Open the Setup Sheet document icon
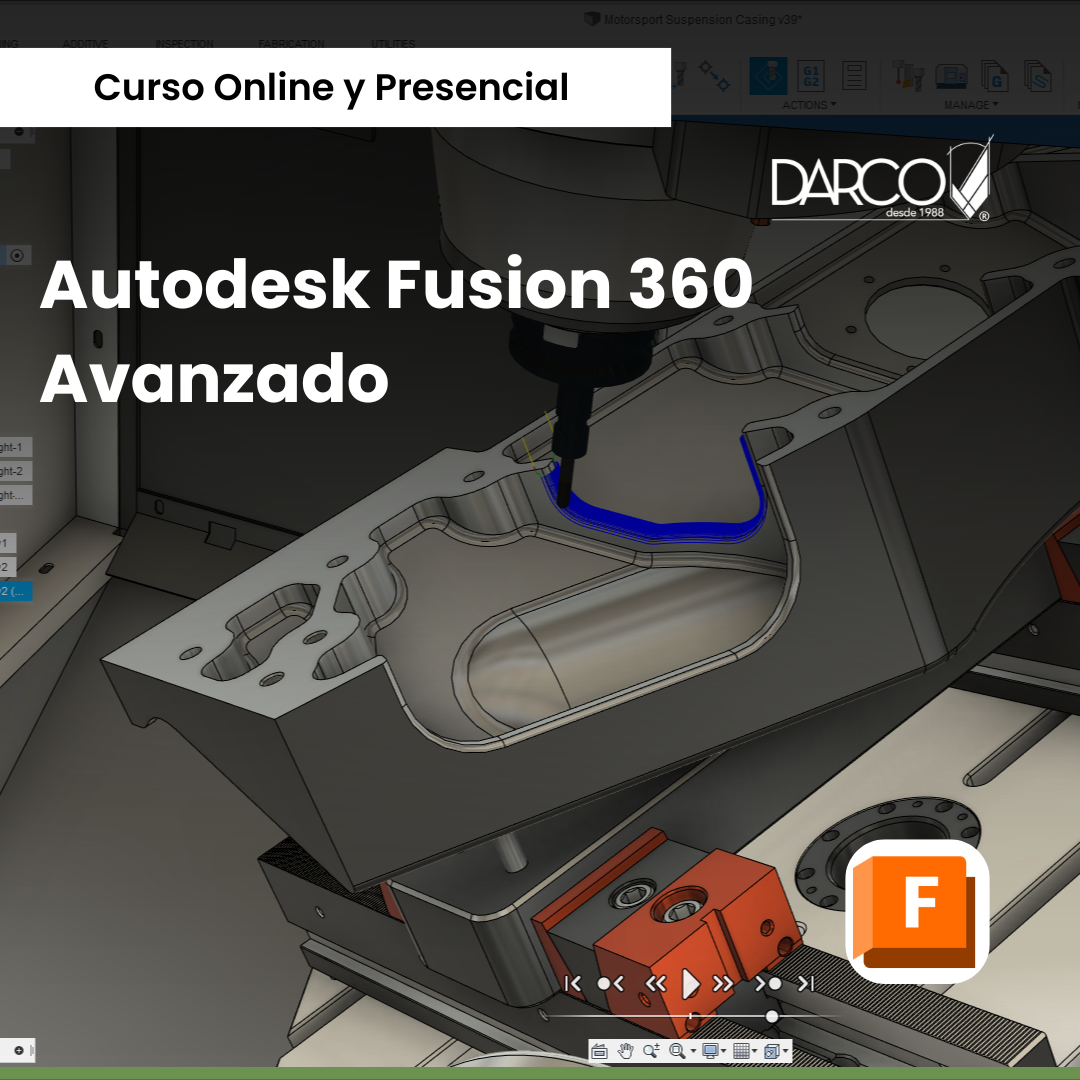This screenshot has height=1080, width=1080. [x=854, y=76]
